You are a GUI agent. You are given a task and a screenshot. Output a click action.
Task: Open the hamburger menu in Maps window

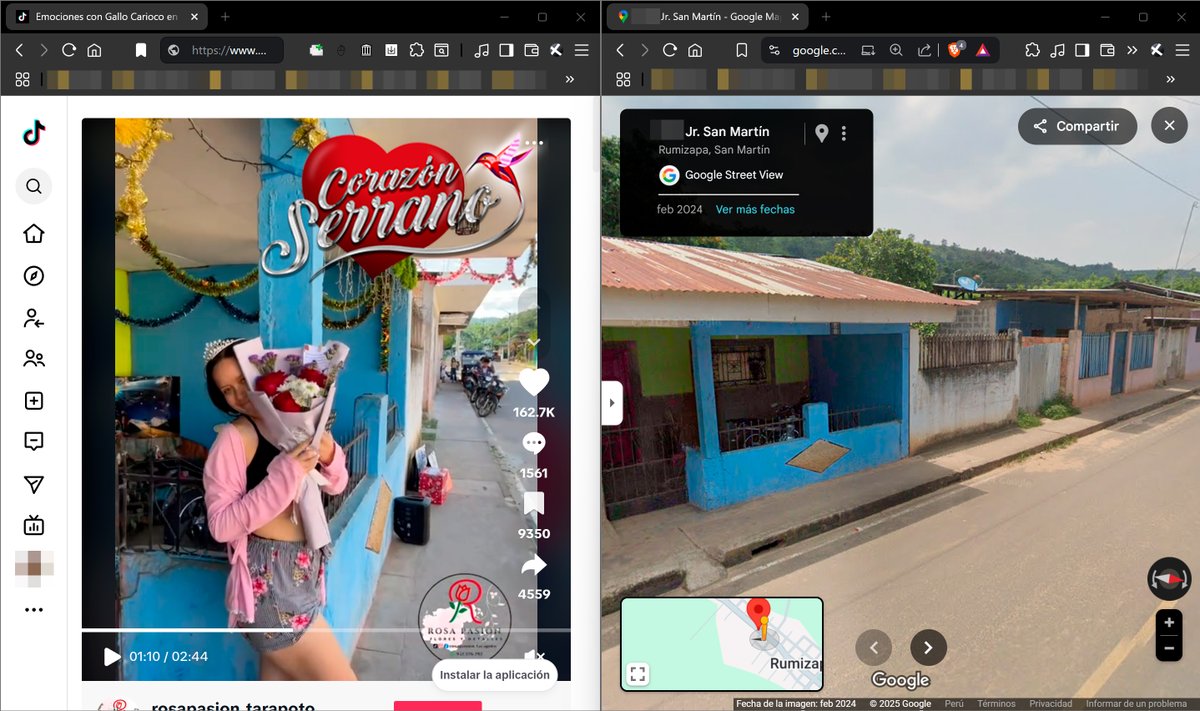click(x=1181, y=50)
